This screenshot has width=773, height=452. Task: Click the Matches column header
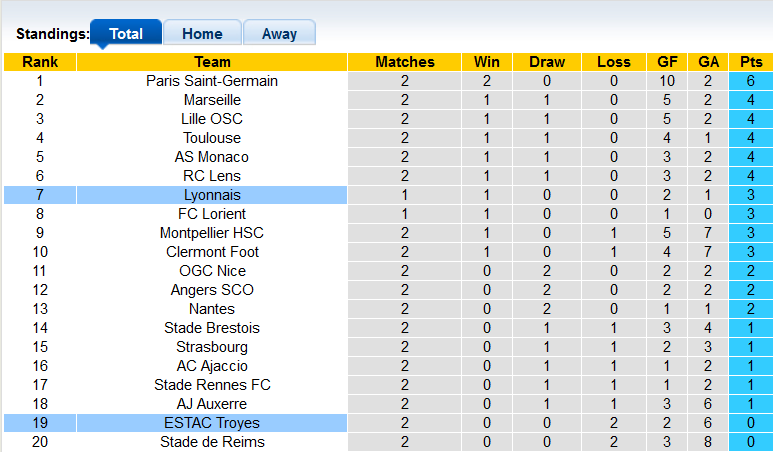pyautogui.click(x=405, y=62)
